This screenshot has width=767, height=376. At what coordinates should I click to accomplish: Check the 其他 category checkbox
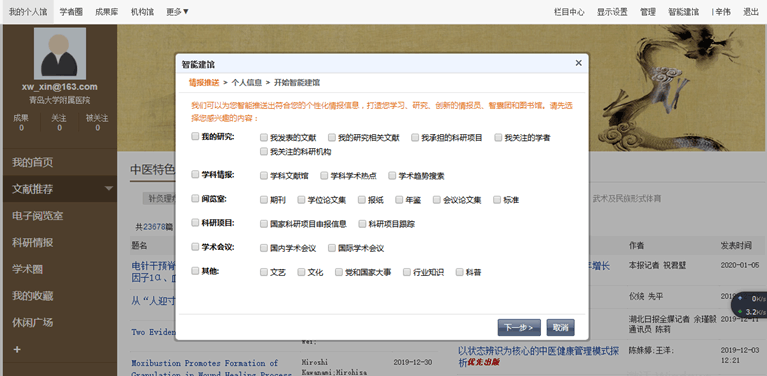point(195,270)
